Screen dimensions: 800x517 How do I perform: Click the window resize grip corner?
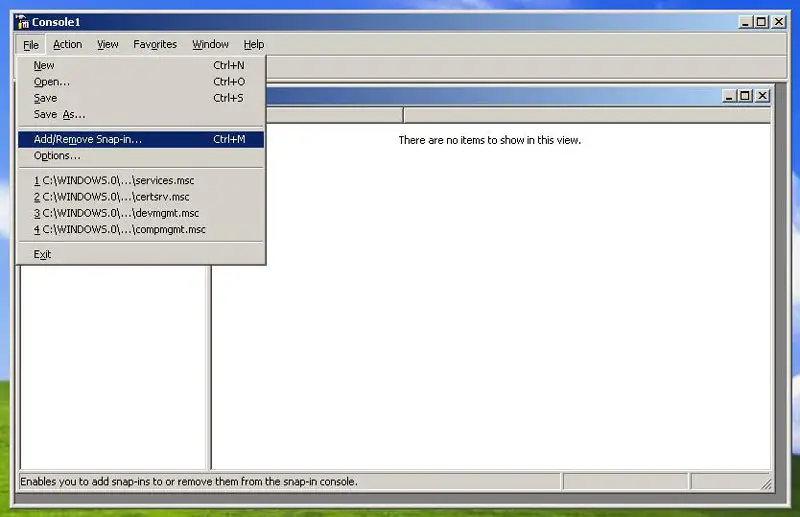(x=766, y=483)
